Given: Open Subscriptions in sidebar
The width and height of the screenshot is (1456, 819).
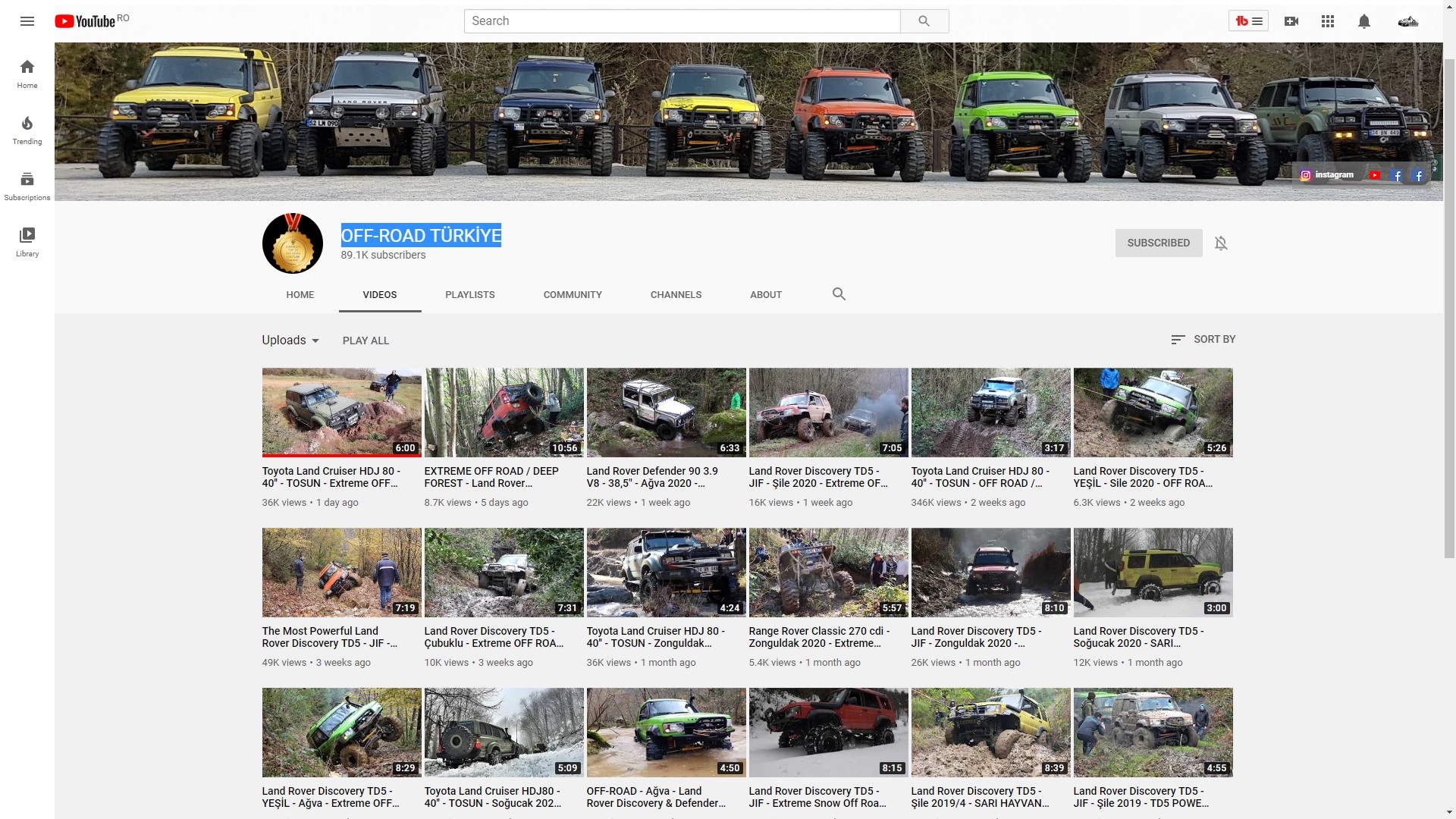Looking at the screenshot, I should [27, 186].
